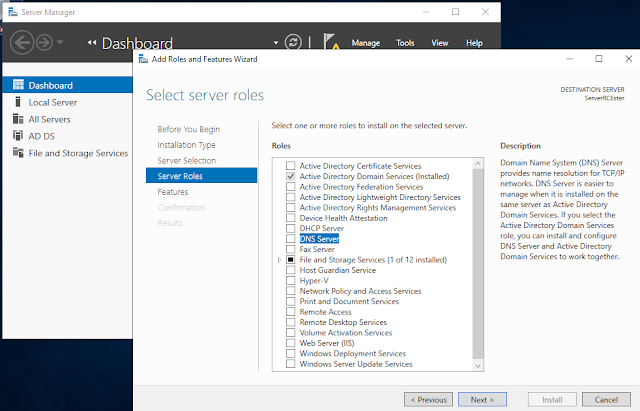Click File and Storage Services sidebar icon

(18, 153)
